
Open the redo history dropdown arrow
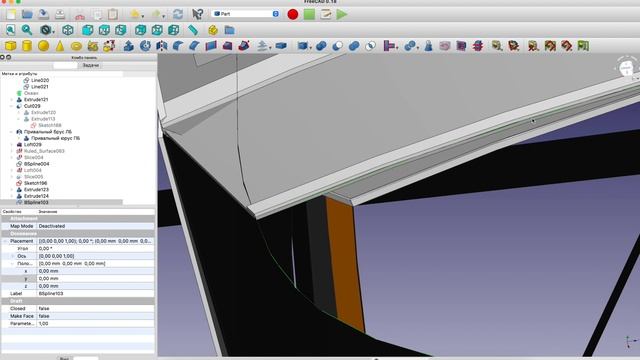coord(163,16)
